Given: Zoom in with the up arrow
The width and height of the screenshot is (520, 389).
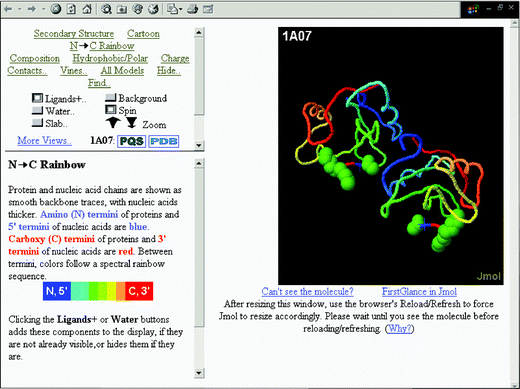Looking at the screenshot, I should [x=113, y=123].
